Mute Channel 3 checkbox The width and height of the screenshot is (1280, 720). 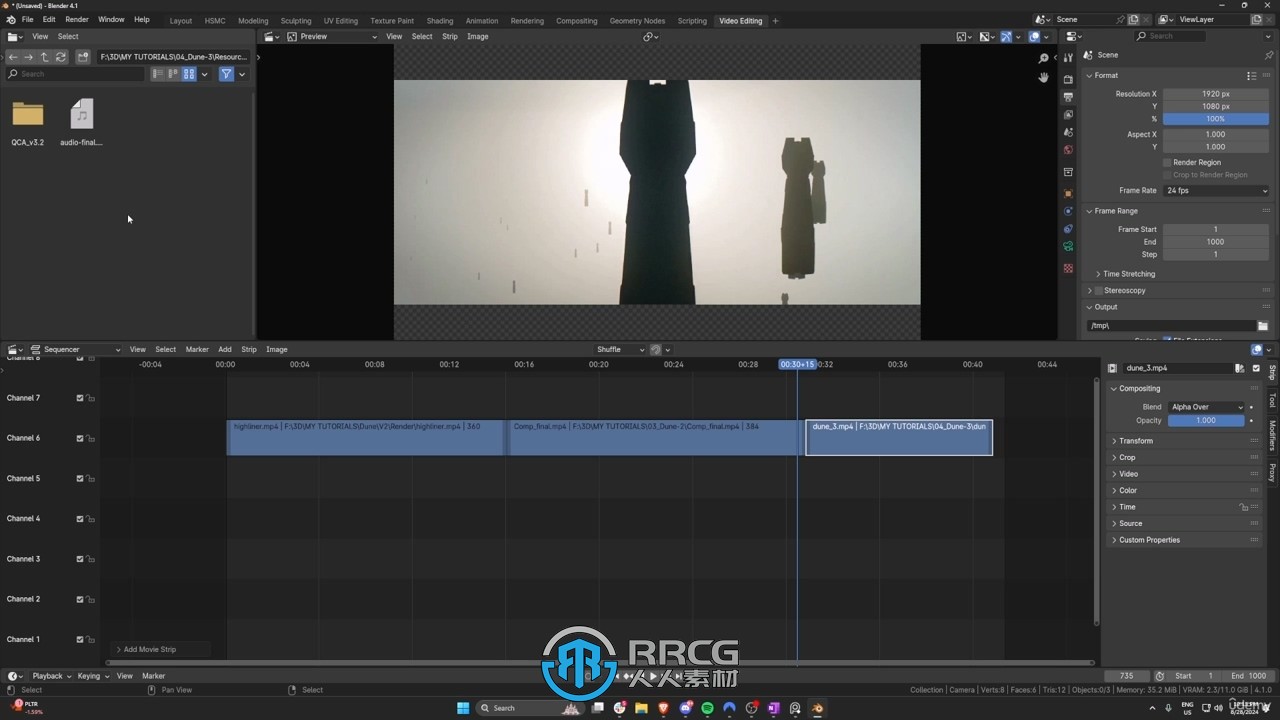(80, 559)
